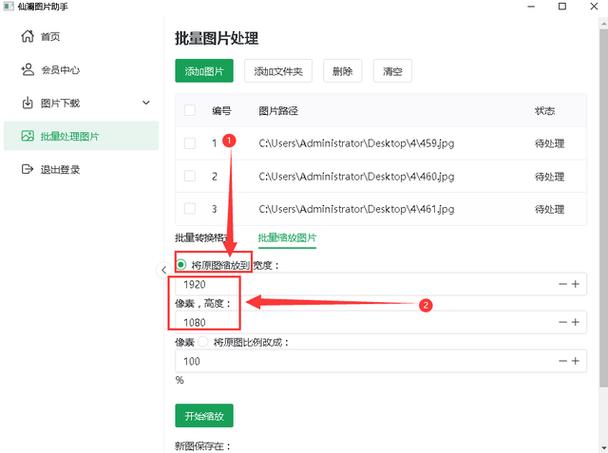Click the 删除 button
Viewport: 608px width, 453px height.
pyautogui.click(x=342, y=71)
